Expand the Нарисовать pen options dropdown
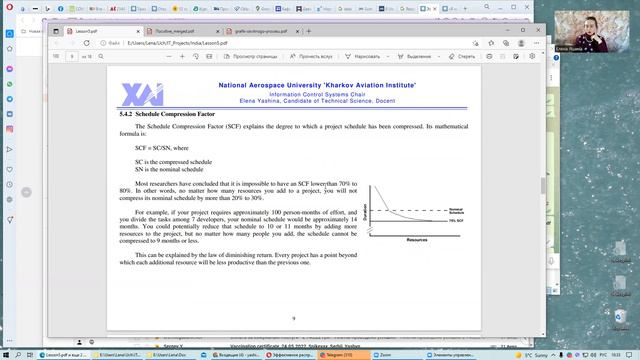The width and height of the screenshot is (640, 360). (388, 56)
